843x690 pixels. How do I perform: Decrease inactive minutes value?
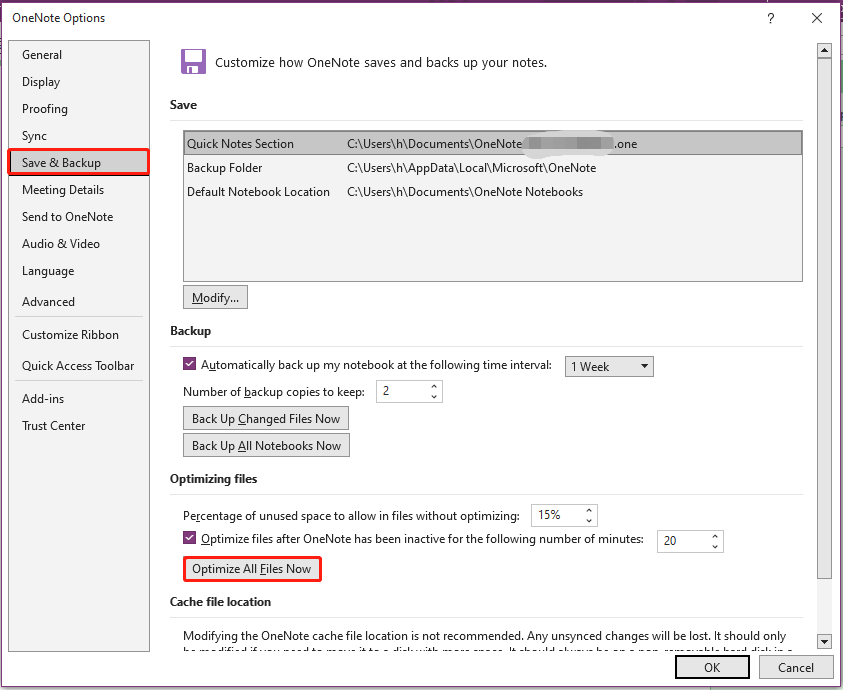click(715, 546)
